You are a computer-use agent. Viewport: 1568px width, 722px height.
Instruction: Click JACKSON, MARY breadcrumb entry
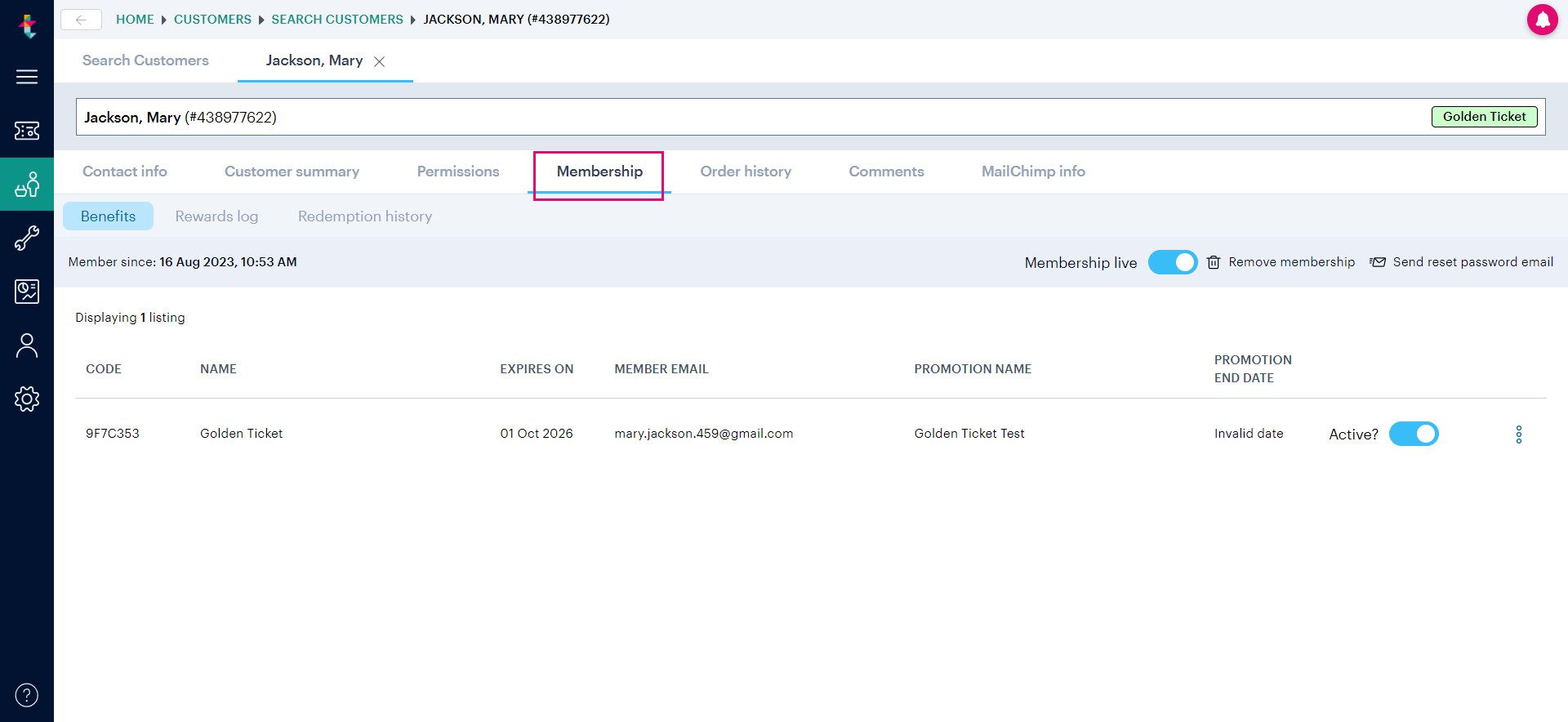[x=516, y=20]
